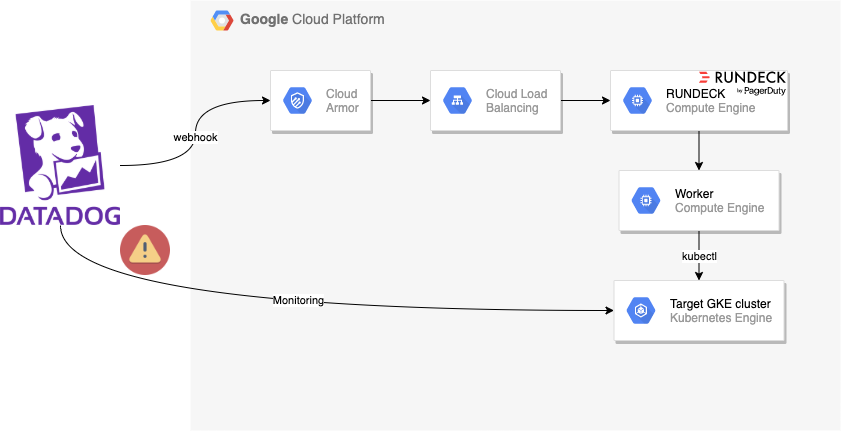Click the Rundeck by PagerDuty logo
This screenshot has width=841, height=431.
pyautogui.click(x=743, y=83)
